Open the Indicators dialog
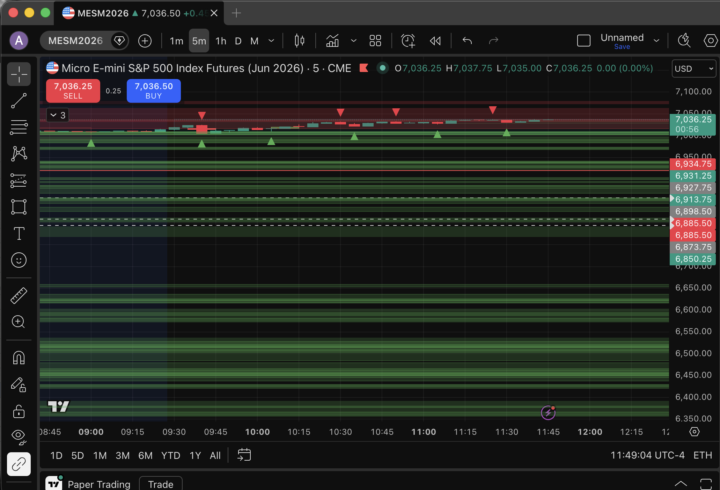Screen dimensions: 720x490 click(332, 41)
